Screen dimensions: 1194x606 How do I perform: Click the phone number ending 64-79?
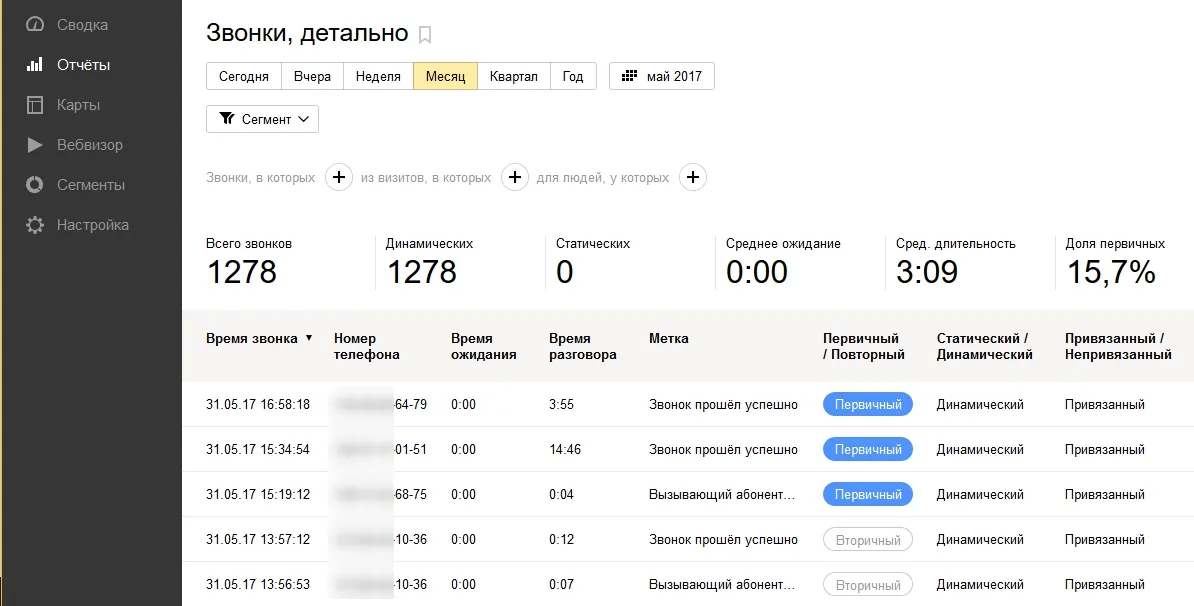pos(380,404)
